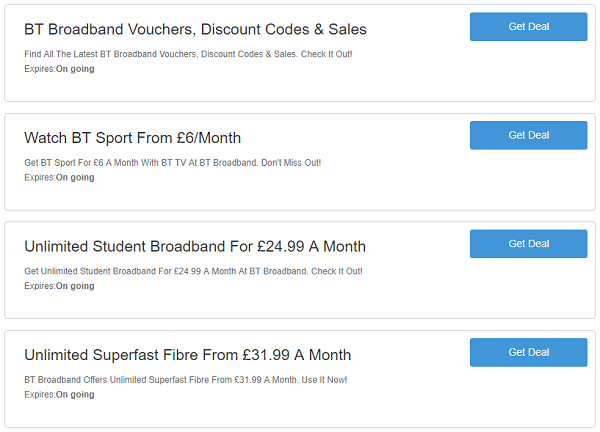Select 'Unlimited Student Broadband For £24.99 A Month' heading
600x432 pixels.
195,246
